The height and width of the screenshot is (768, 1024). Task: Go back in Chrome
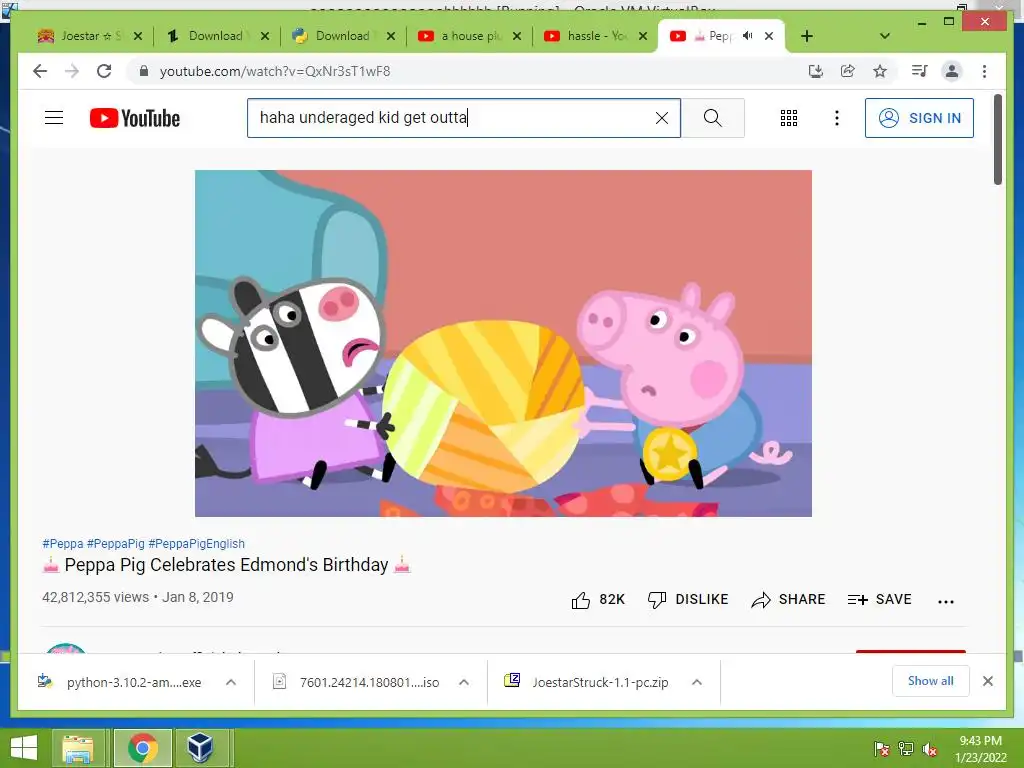point(40,71)
